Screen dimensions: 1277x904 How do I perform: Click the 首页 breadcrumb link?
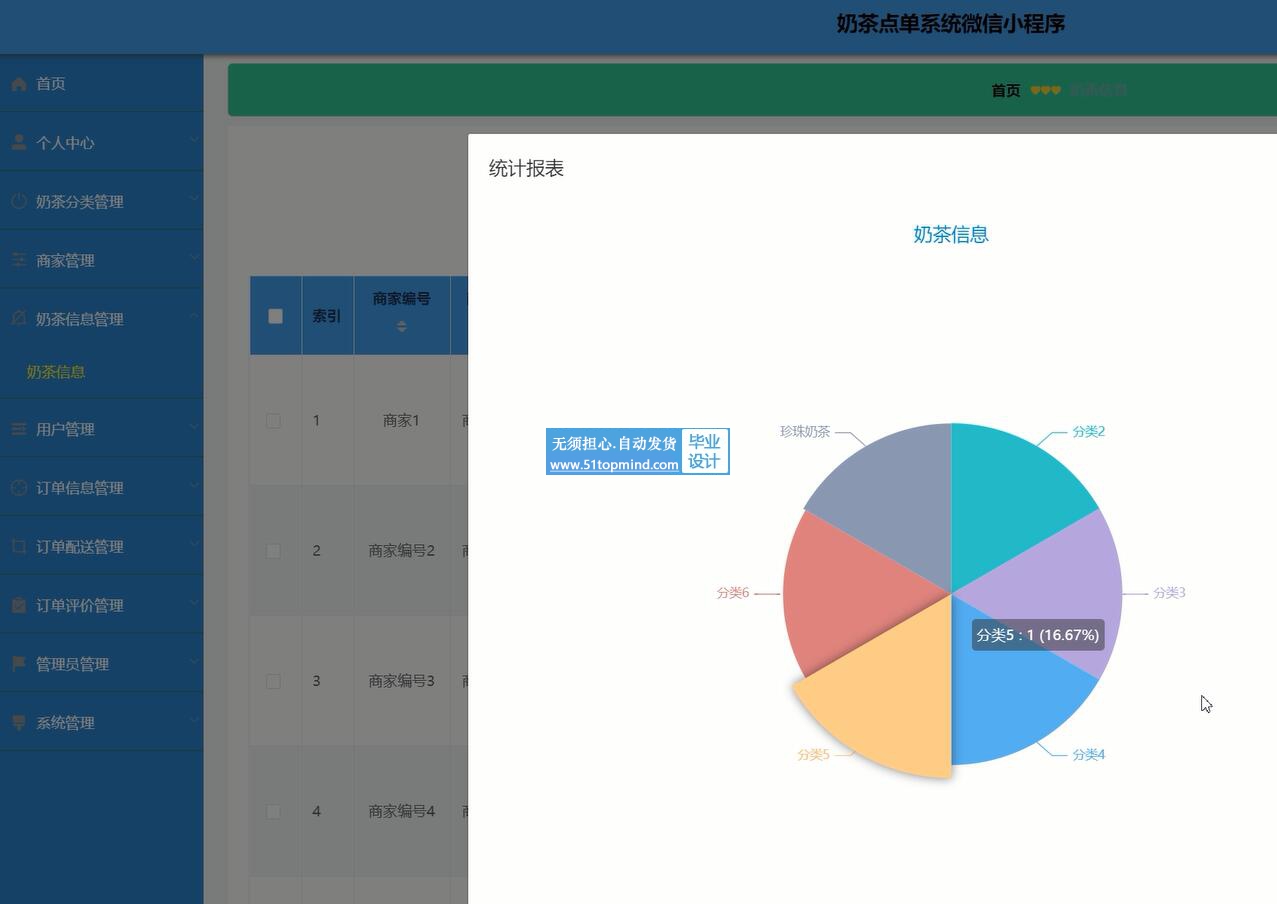pos(1005,90)
